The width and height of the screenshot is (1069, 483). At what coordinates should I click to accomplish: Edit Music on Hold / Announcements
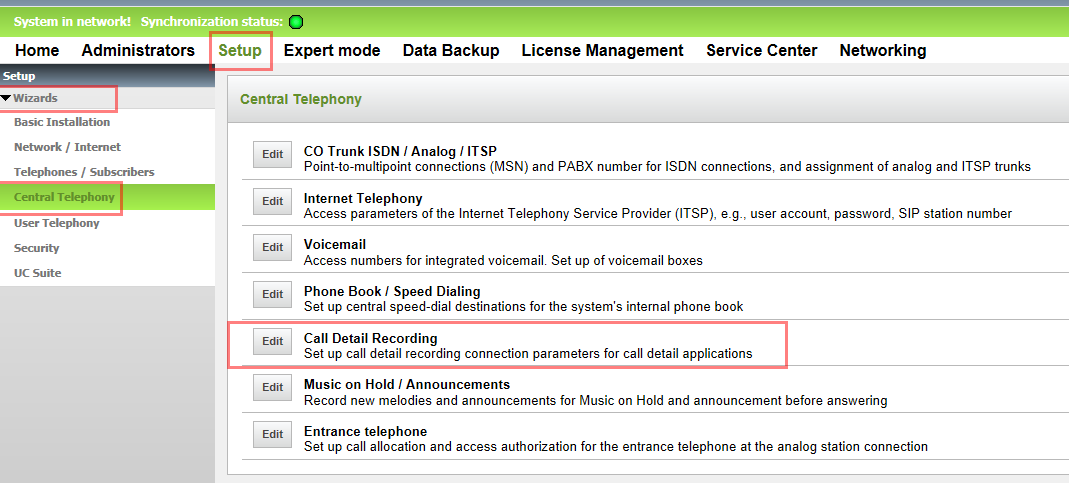tap(272, 387)
